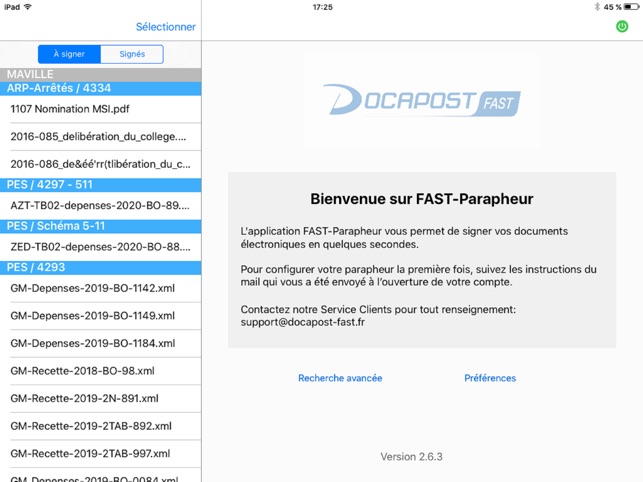Tap the Sélectionner button

pos(165,27)
